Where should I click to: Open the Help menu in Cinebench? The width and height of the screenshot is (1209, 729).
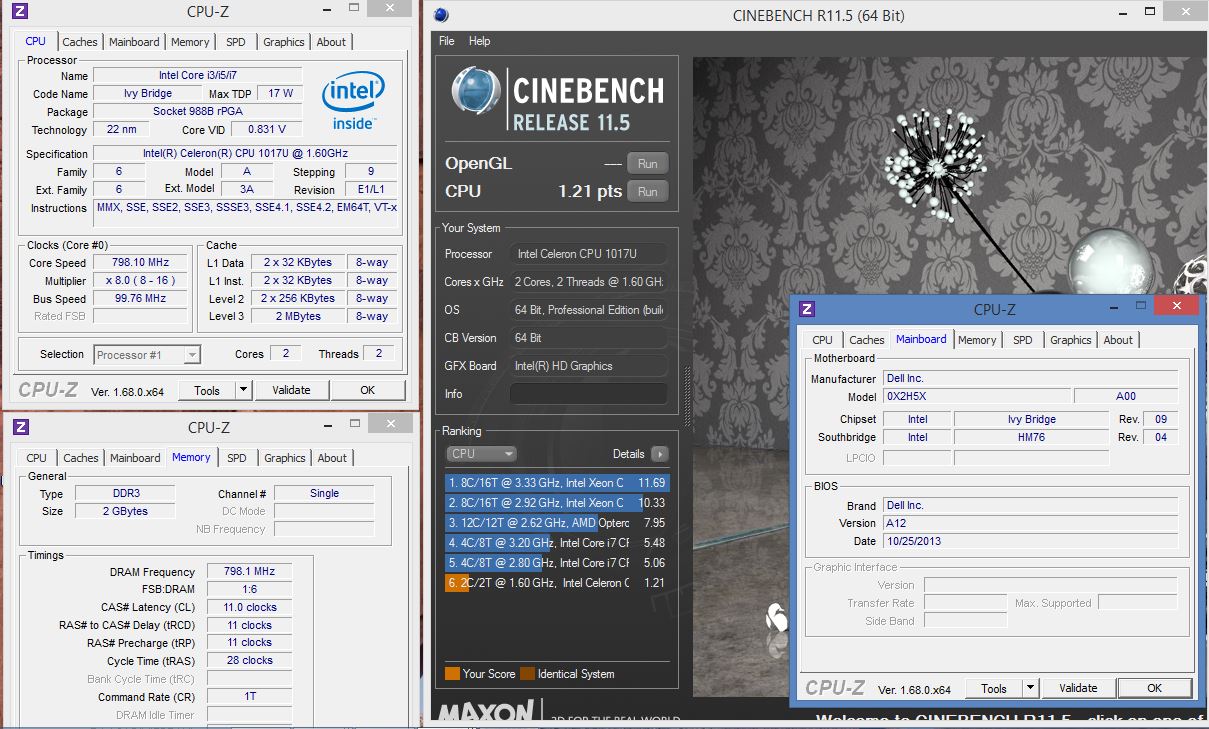479,41
